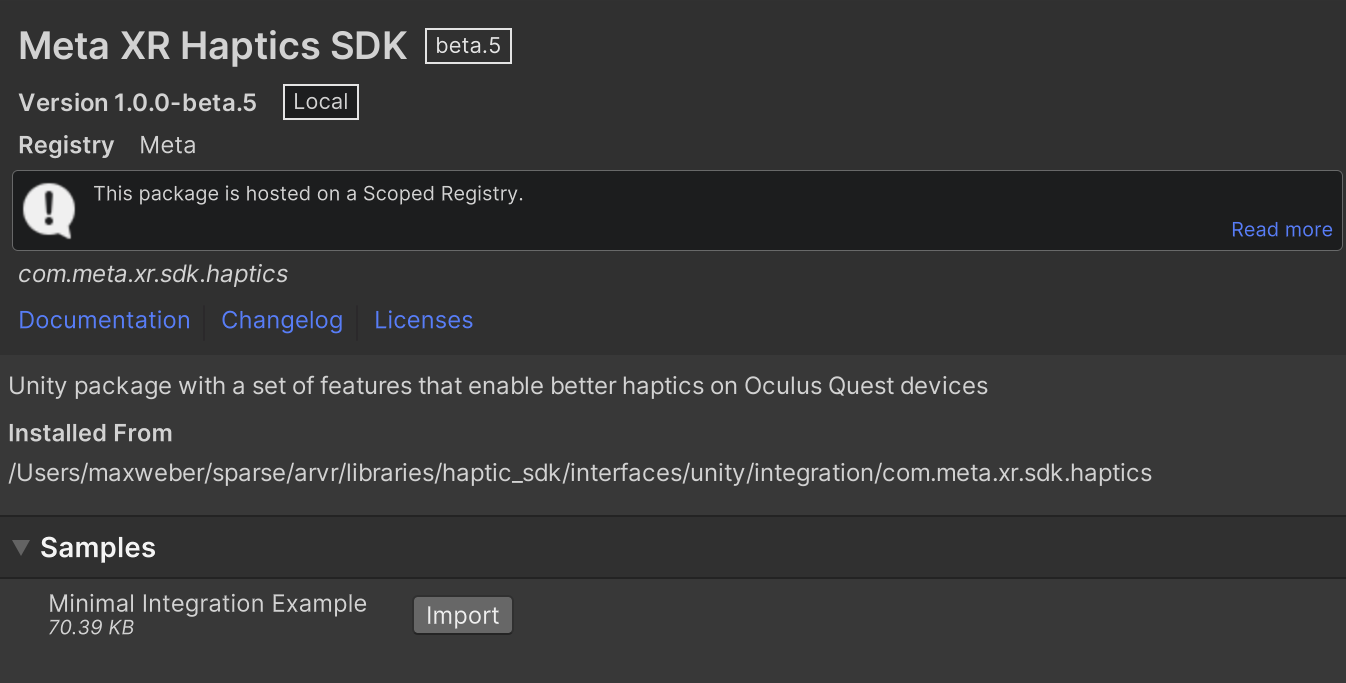Click Read more about Scoped Registry
The width and height of the screenshot is (1346, 683).
(x=1281, y=230)
